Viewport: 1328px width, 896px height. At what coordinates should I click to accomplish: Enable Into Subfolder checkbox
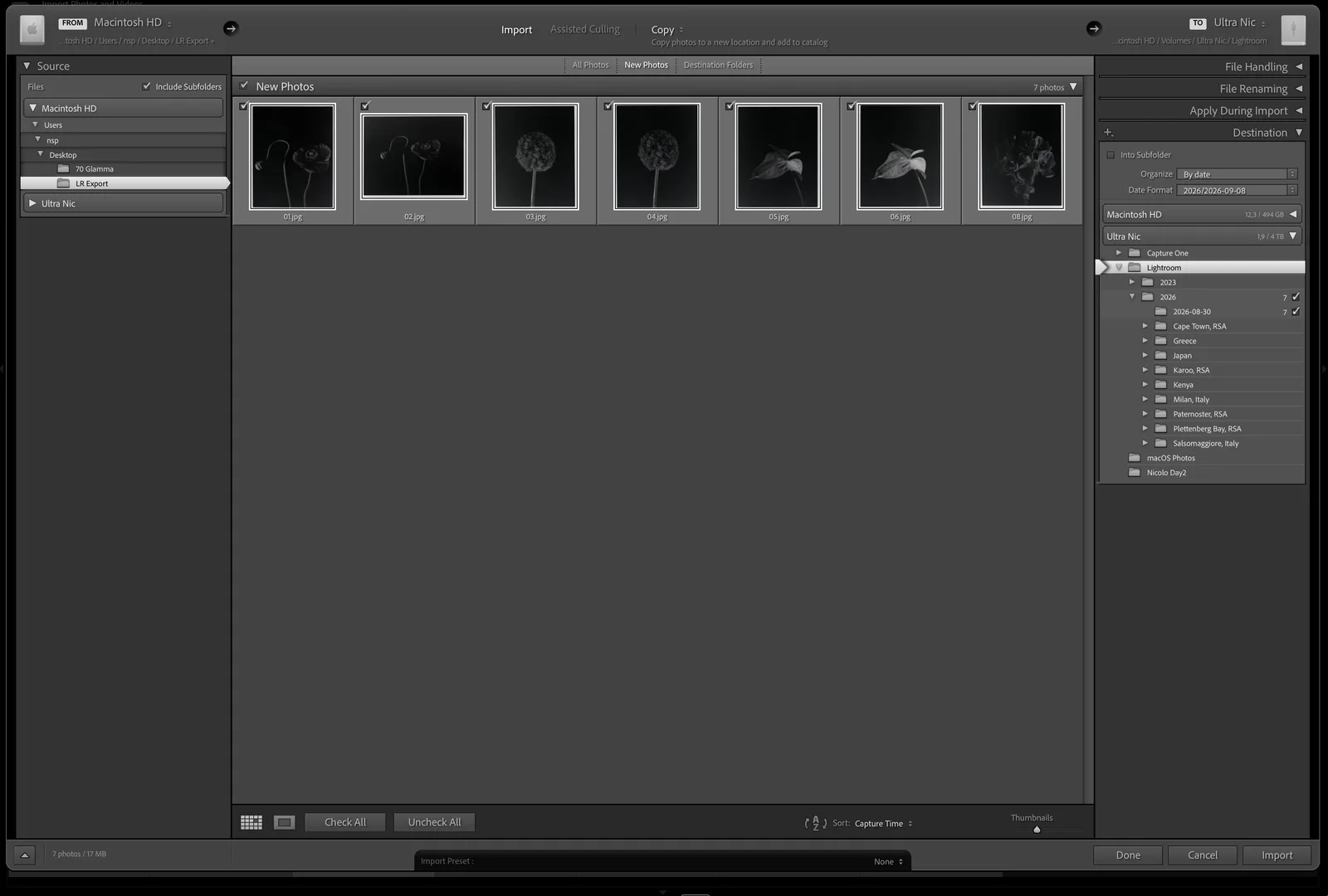coord(1111,155)
